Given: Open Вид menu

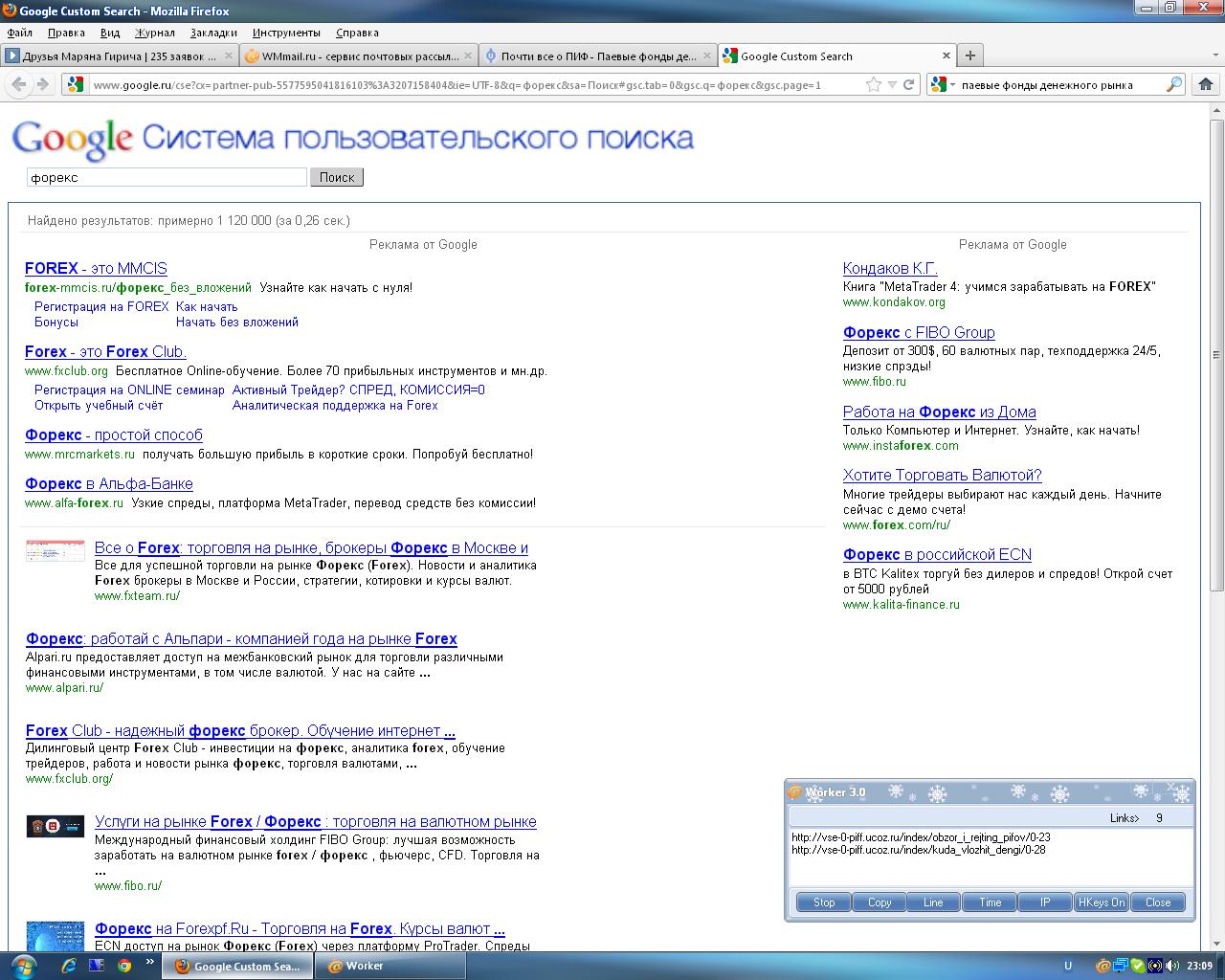Looking at the screenshot, I should pos(110,33).
